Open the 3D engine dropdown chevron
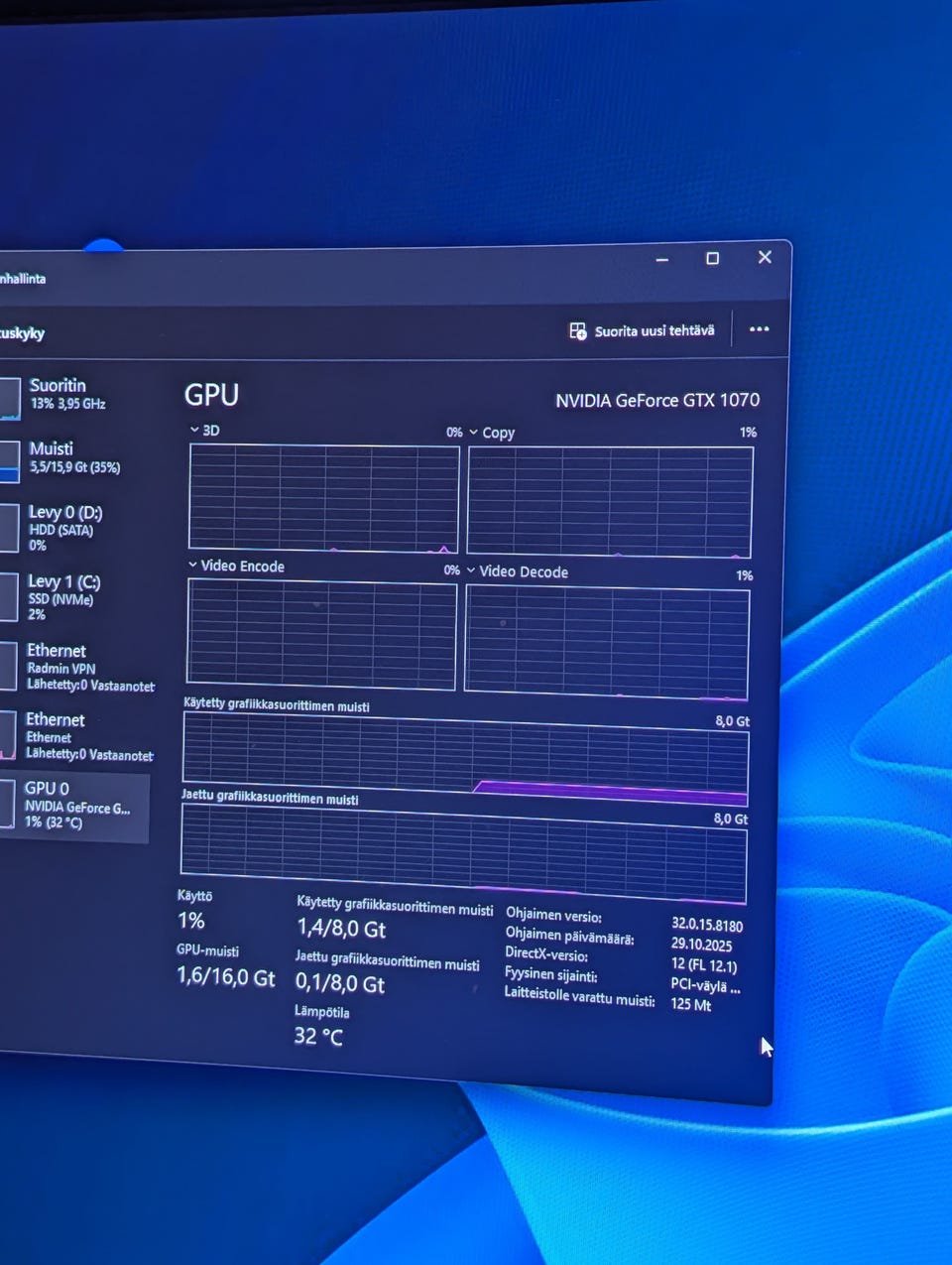The height and width of the screenshot is (1265, 952). click(194, 430)
